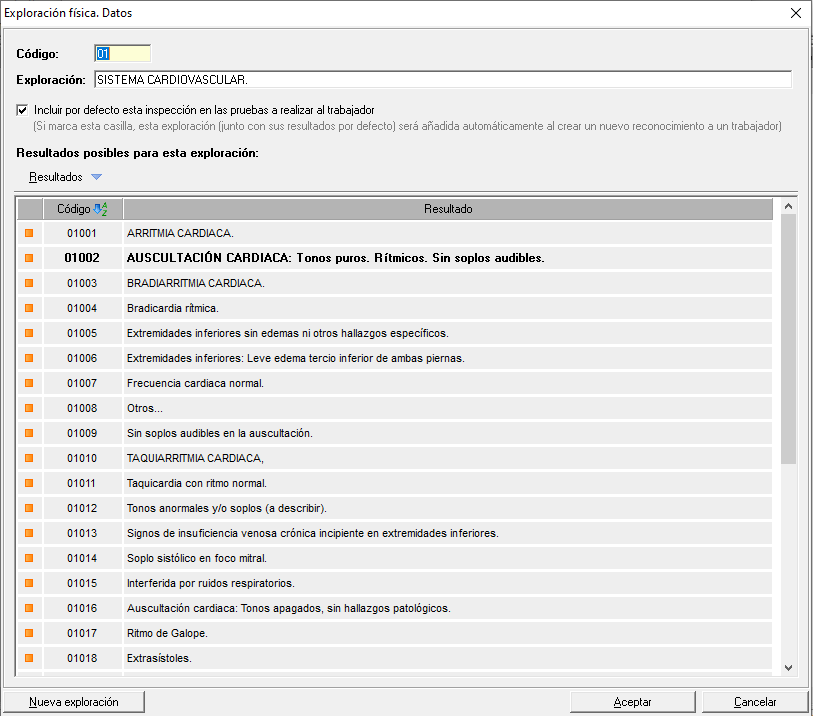The height and width of the screenshot is (716, 813).
Task: Click the Exploración text field
Action: click(442, 79)
